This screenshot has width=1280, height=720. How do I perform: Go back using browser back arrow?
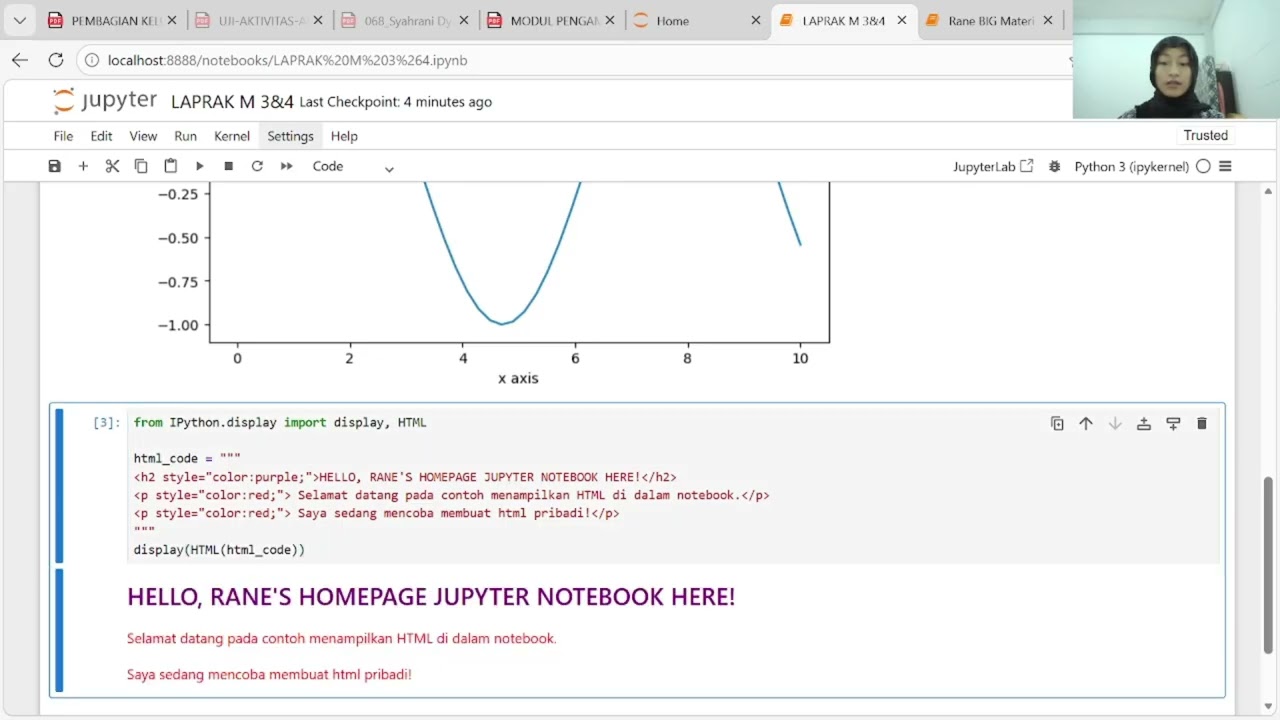[x=20, y=60]
